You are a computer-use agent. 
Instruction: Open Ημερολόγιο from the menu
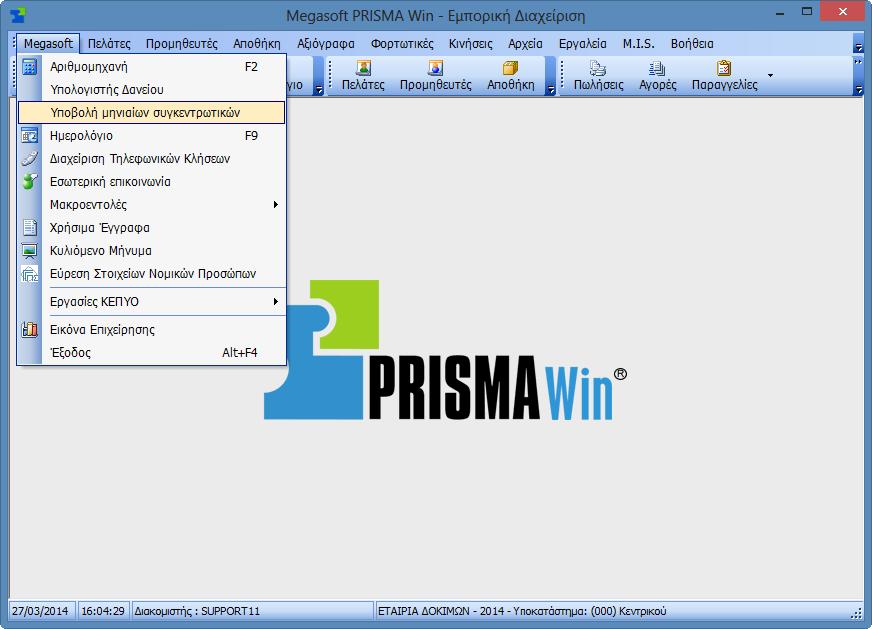click(152, 136)
